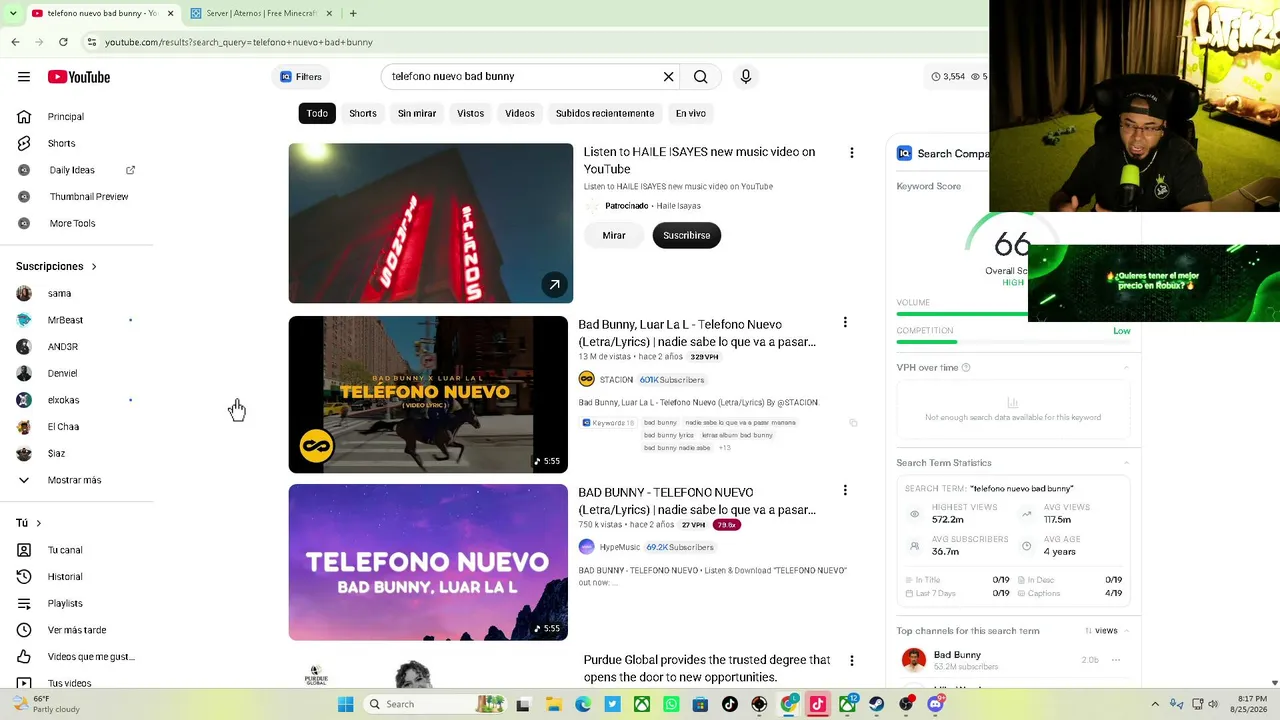Open Steam from the taskbar
Image resolution: width=1280 pixels, height=720 pixels.
coord(877,704)
